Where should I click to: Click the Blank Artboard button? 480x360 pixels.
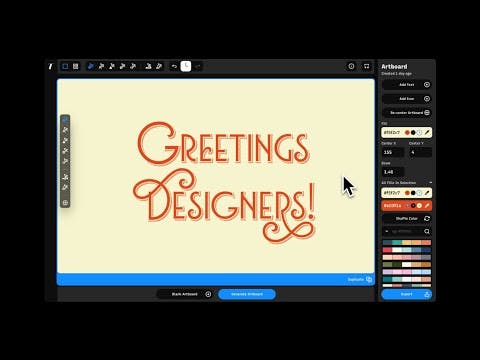185,294
